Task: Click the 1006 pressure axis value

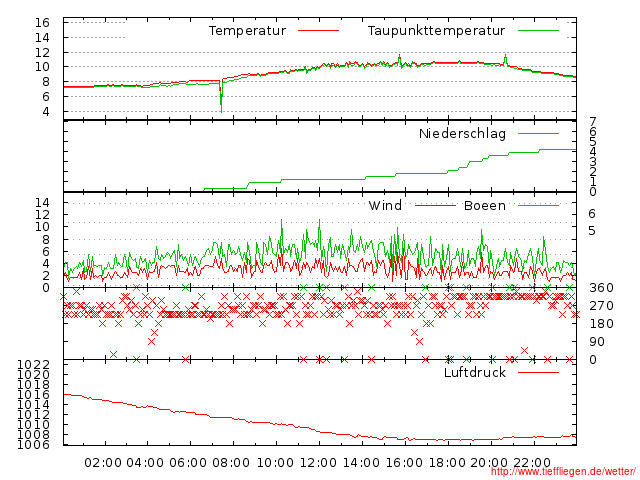Action: [33, 444]
